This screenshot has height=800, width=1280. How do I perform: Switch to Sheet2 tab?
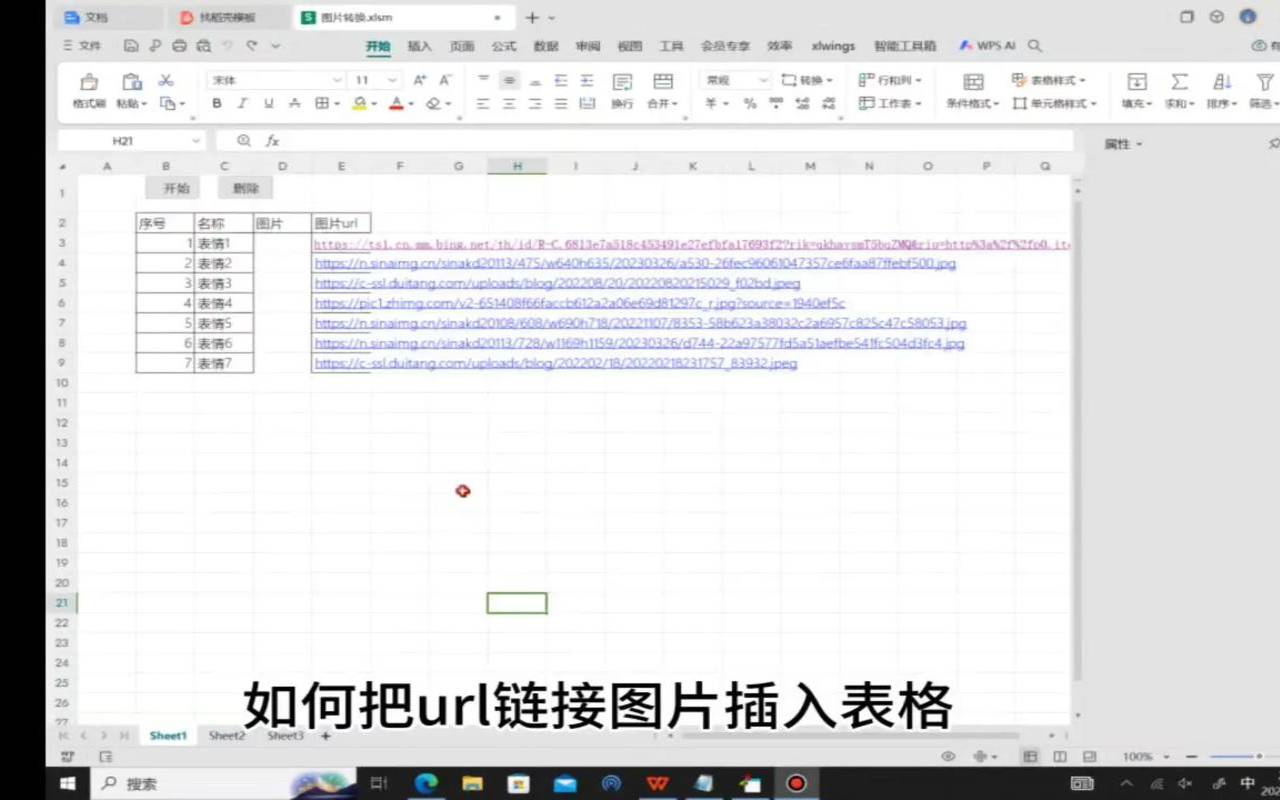(227, 736)
